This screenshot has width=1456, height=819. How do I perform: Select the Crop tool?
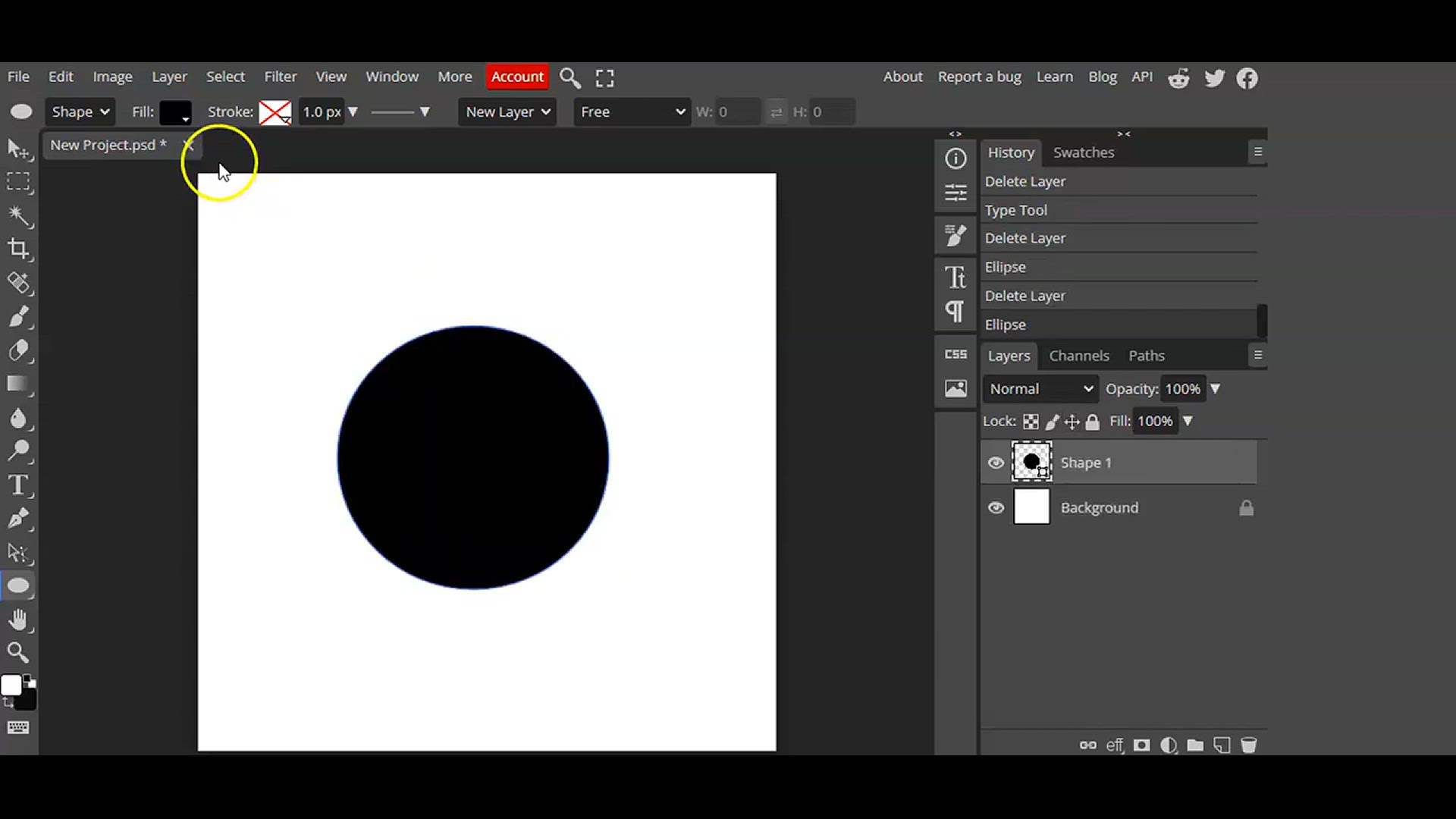[x=19, y=249]
